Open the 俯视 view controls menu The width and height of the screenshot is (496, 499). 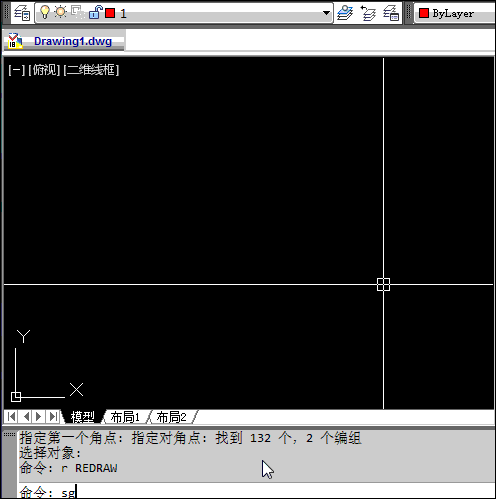44,70
